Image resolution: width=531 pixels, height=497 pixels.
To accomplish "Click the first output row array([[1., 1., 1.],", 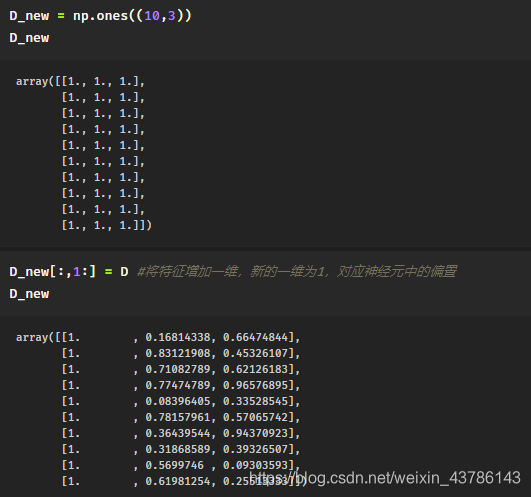I will pos(81,82).
